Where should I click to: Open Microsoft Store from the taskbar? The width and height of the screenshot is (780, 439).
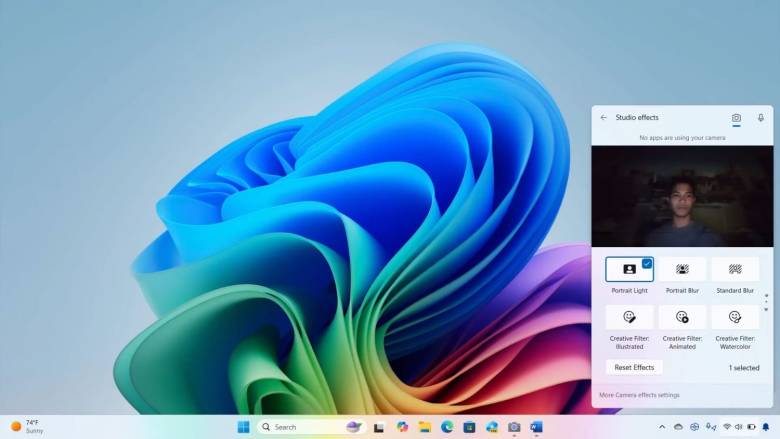tap(469, 427)
